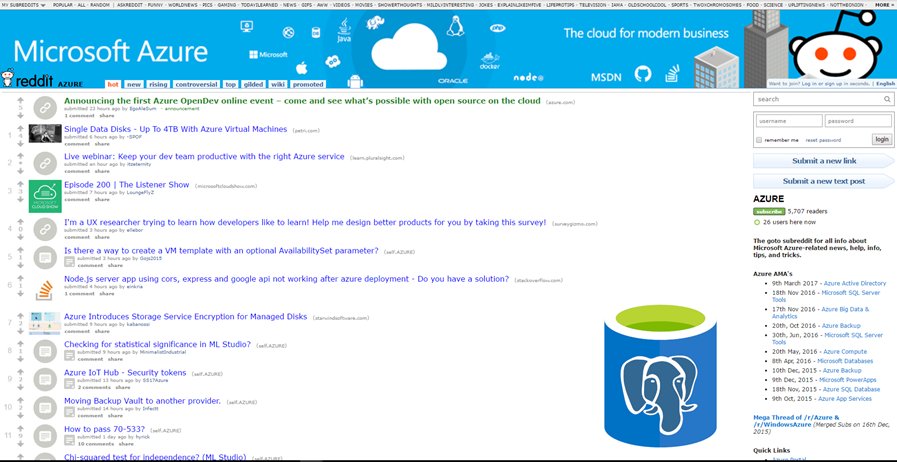This screenshot has height=462, width=897.
Task: Open the Azure App Services AMA link
Action: (x=845, y=399)
